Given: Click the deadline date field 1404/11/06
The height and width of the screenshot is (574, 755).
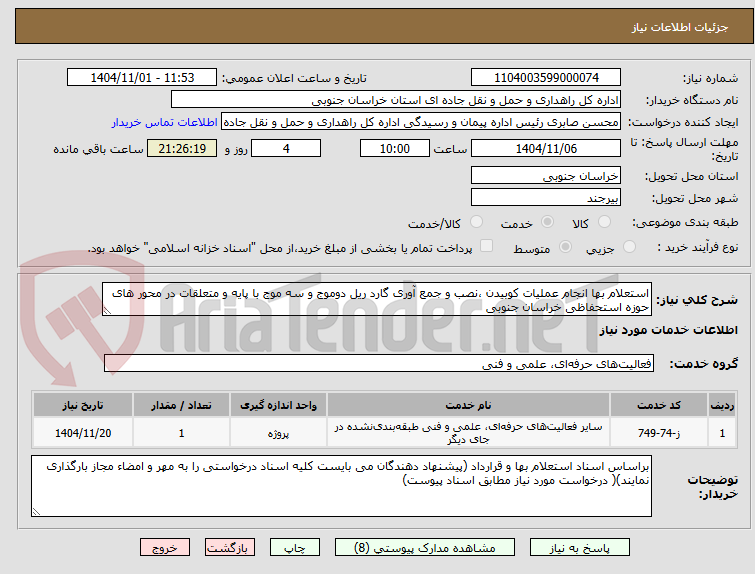Looking at the screenshot, I should coord(546,148).
